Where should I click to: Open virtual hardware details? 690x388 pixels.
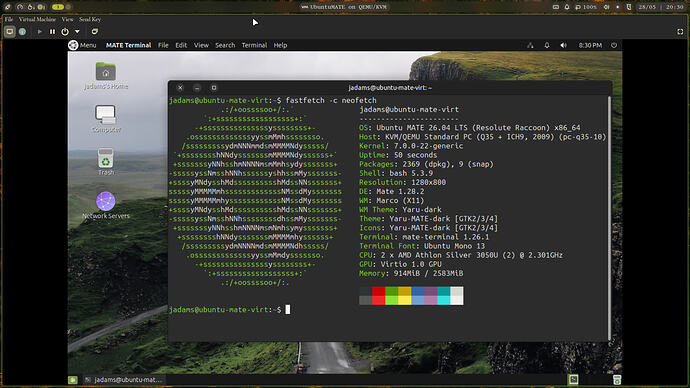[22, 32]
